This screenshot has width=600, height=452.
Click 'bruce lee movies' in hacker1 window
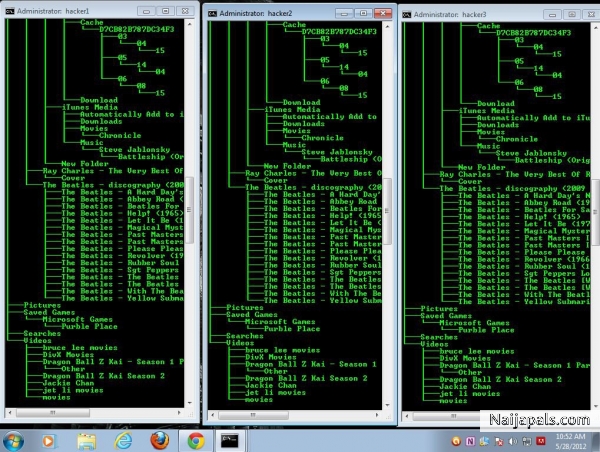[80, 348]
